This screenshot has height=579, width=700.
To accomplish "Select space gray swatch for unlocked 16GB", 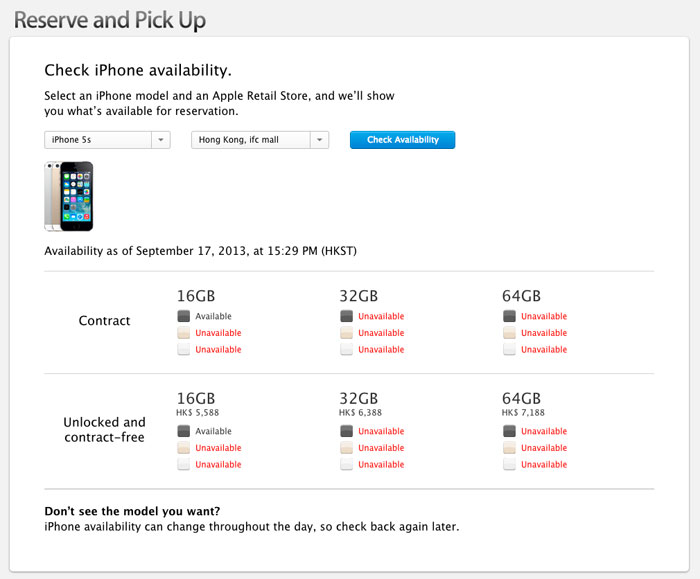I will [183, 431].
